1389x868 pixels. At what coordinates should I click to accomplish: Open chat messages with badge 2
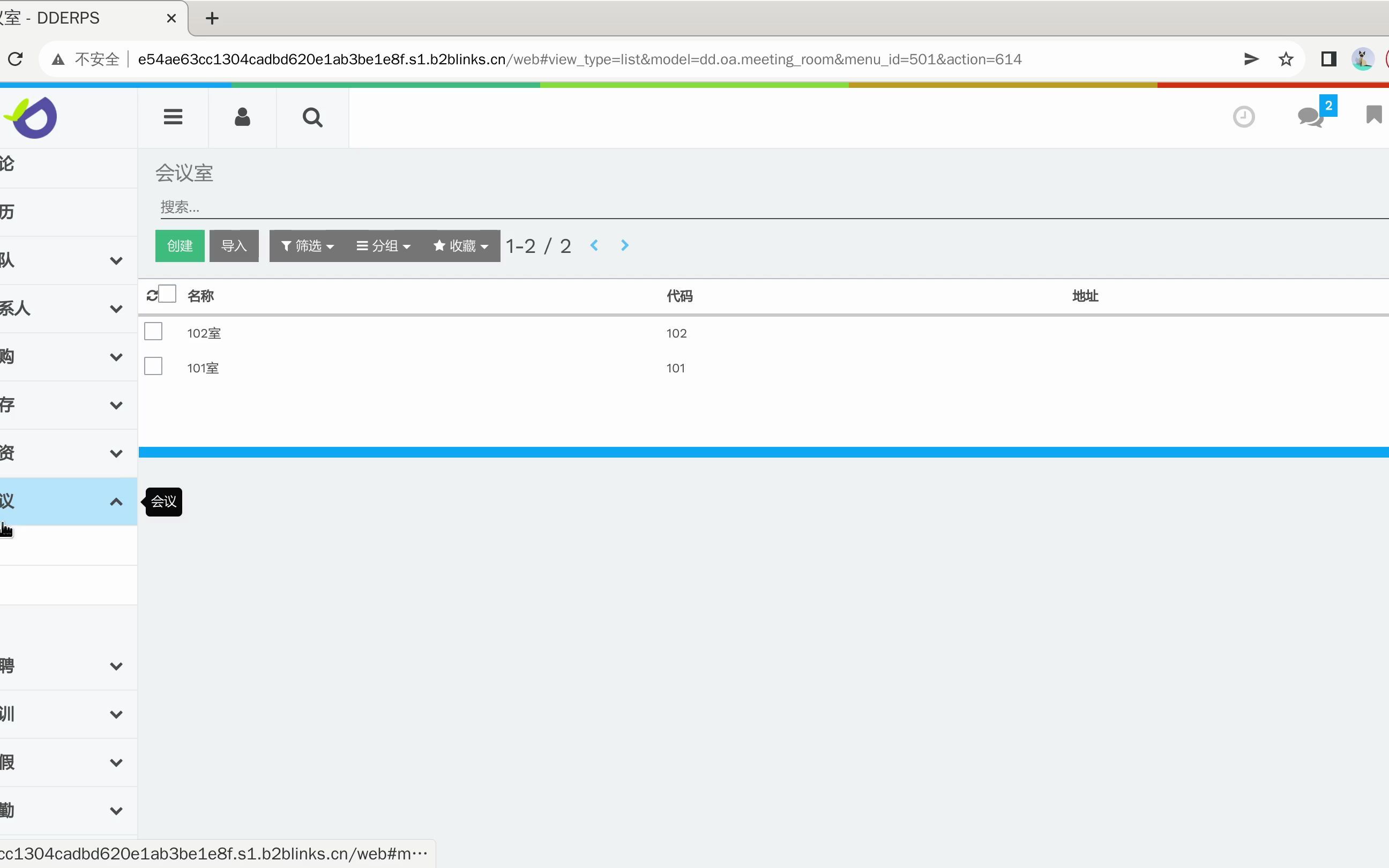1311,117
